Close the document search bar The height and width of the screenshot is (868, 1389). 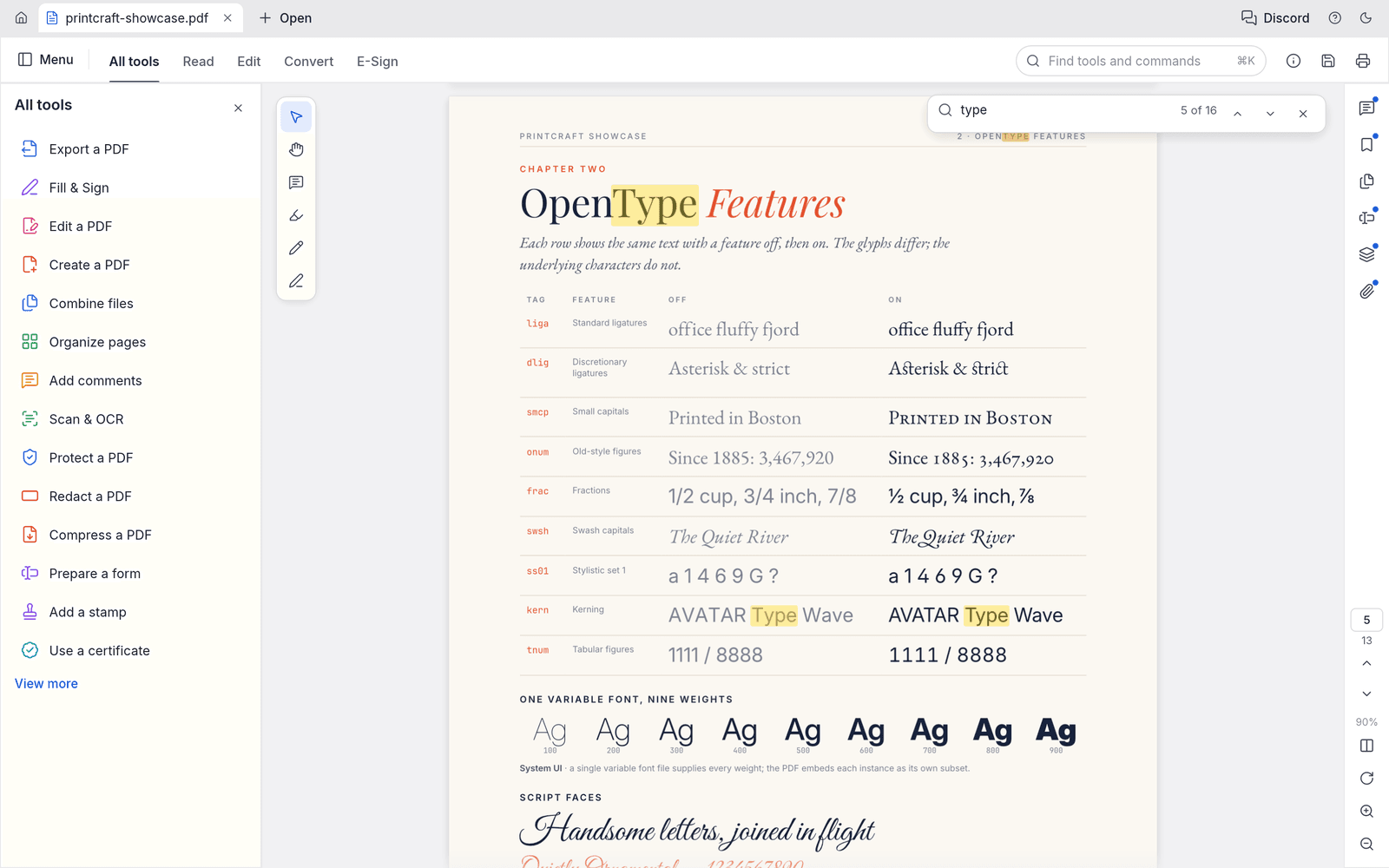coord(1303,114)
